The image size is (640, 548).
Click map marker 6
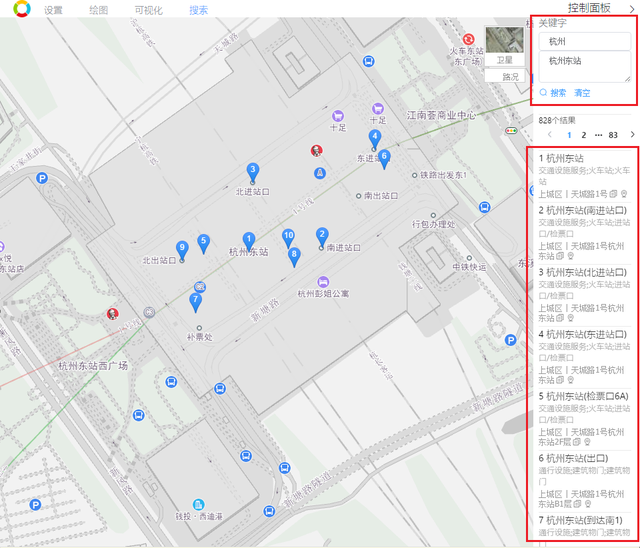click(x=384, y=158)
